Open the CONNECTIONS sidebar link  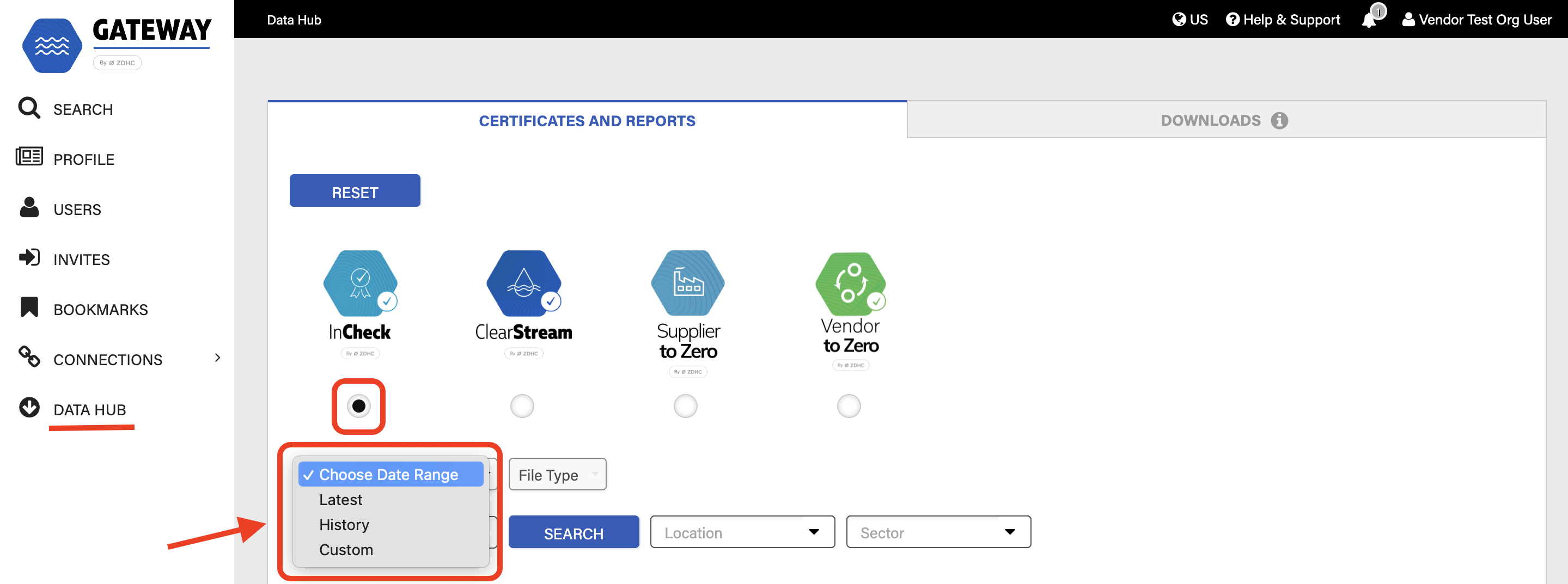coord(108,360)
